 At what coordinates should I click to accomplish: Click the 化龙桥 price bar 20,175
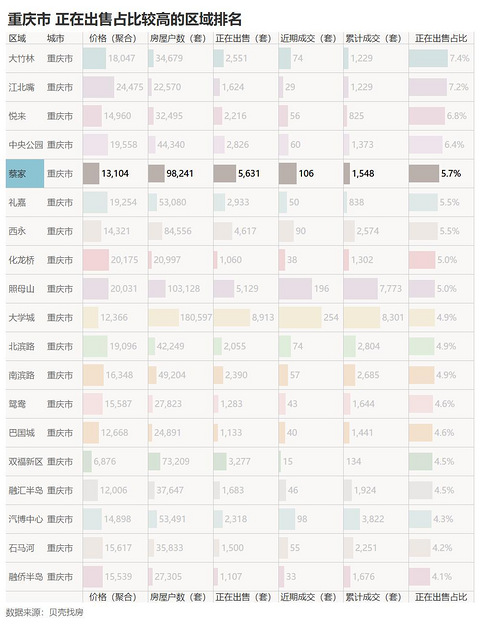(96, 260)
